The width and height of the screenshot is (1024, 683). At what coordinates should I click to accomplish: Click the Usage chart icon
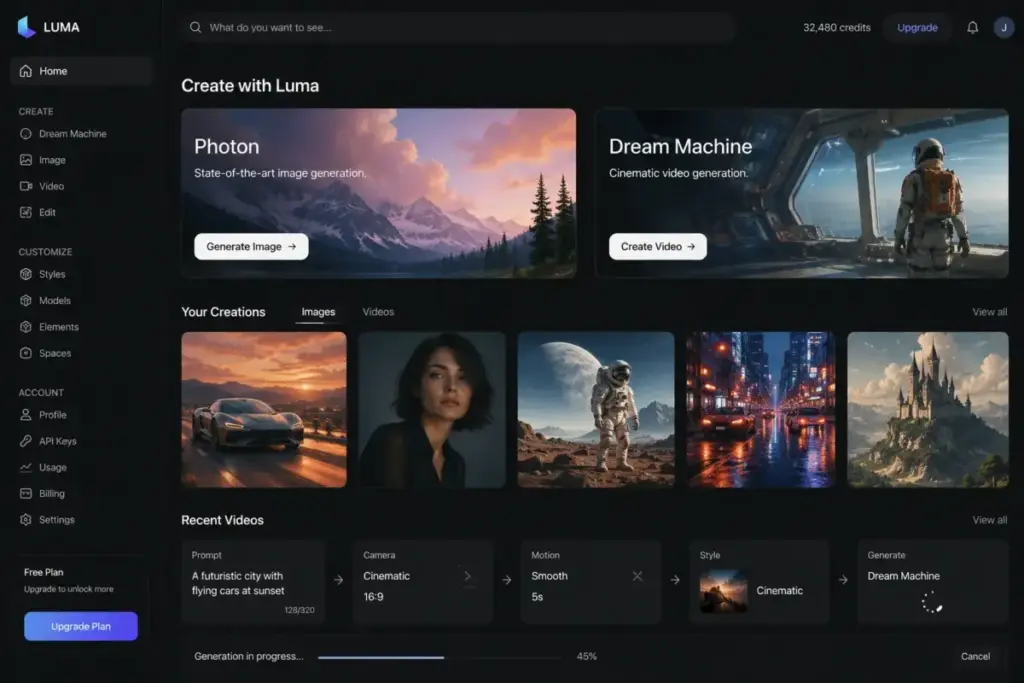[x=25, y=467]
